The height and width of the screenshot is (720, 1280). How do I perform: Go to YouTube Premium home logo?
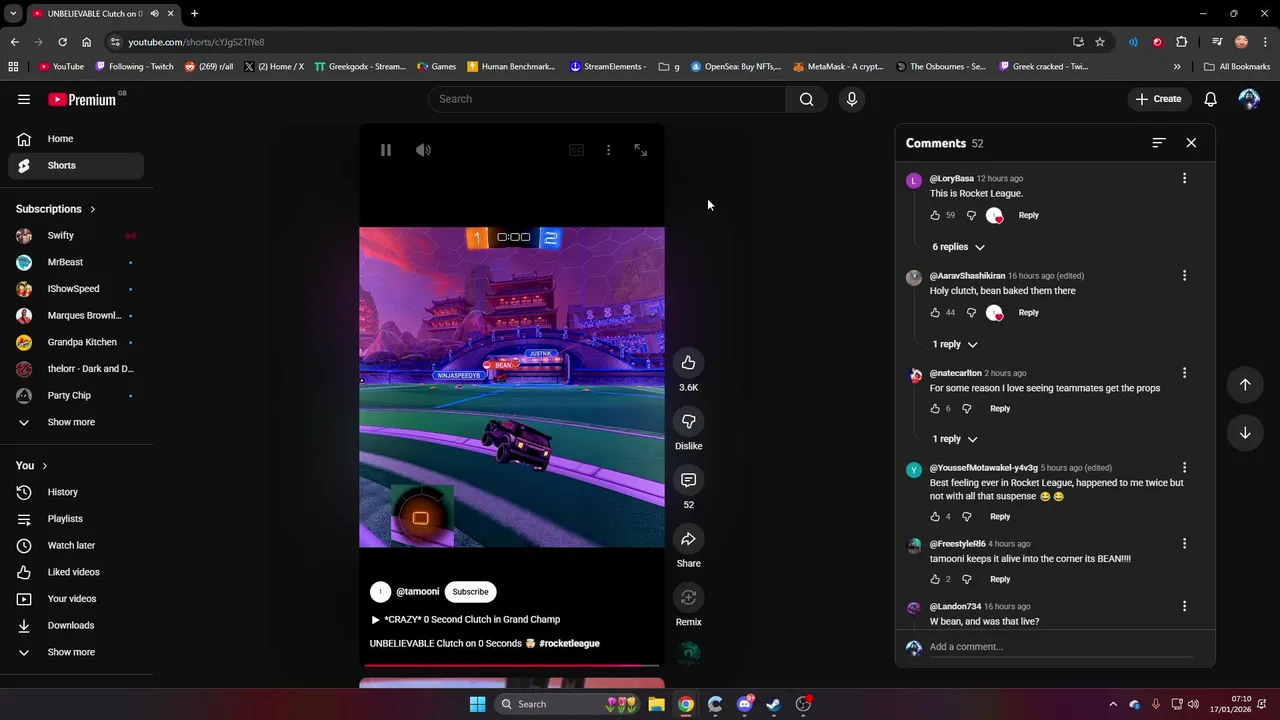[x=83, y=99]
